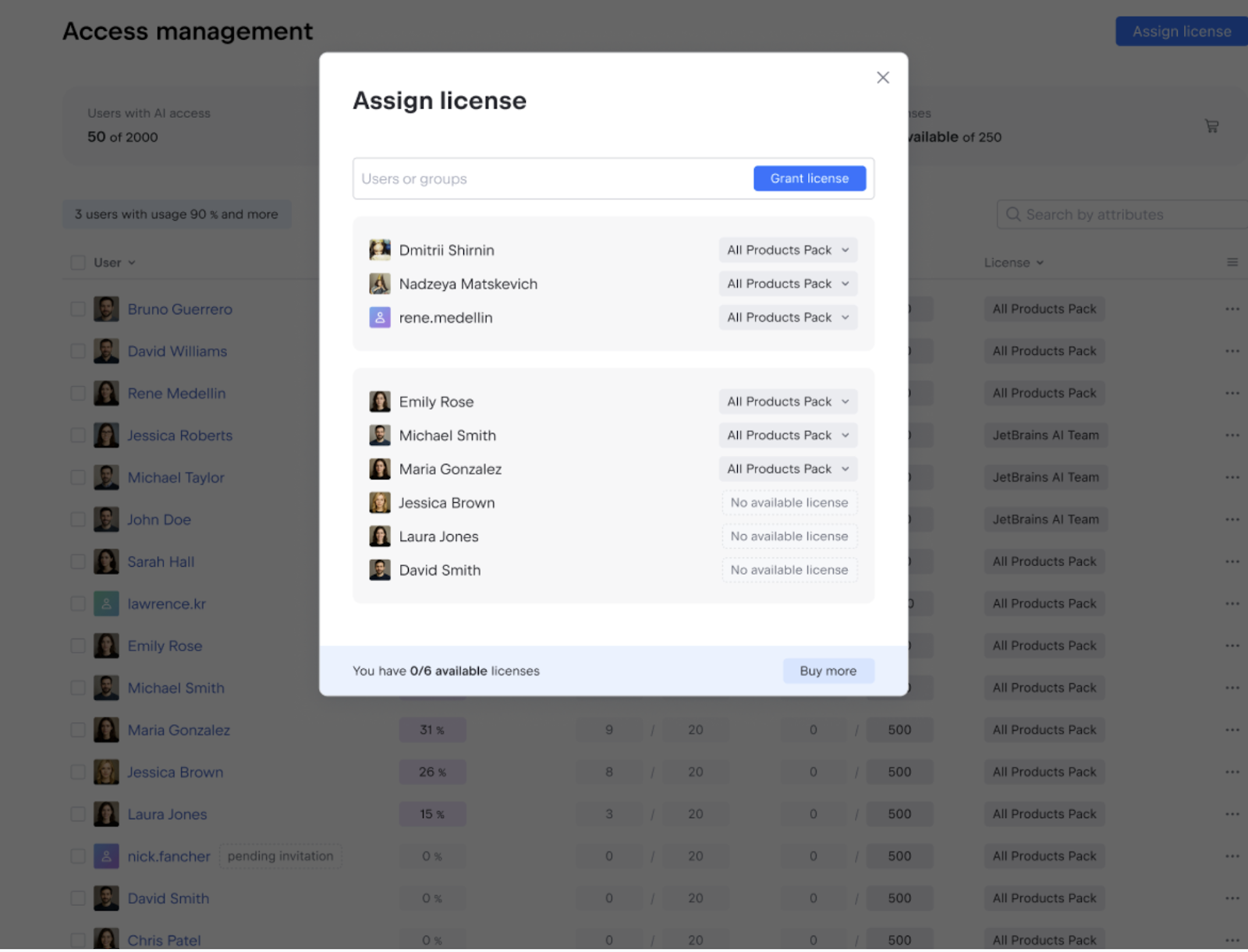The image size is (1248, 952).
Task: Focus the Users or groups input field
Action: [x=550, y=179]
